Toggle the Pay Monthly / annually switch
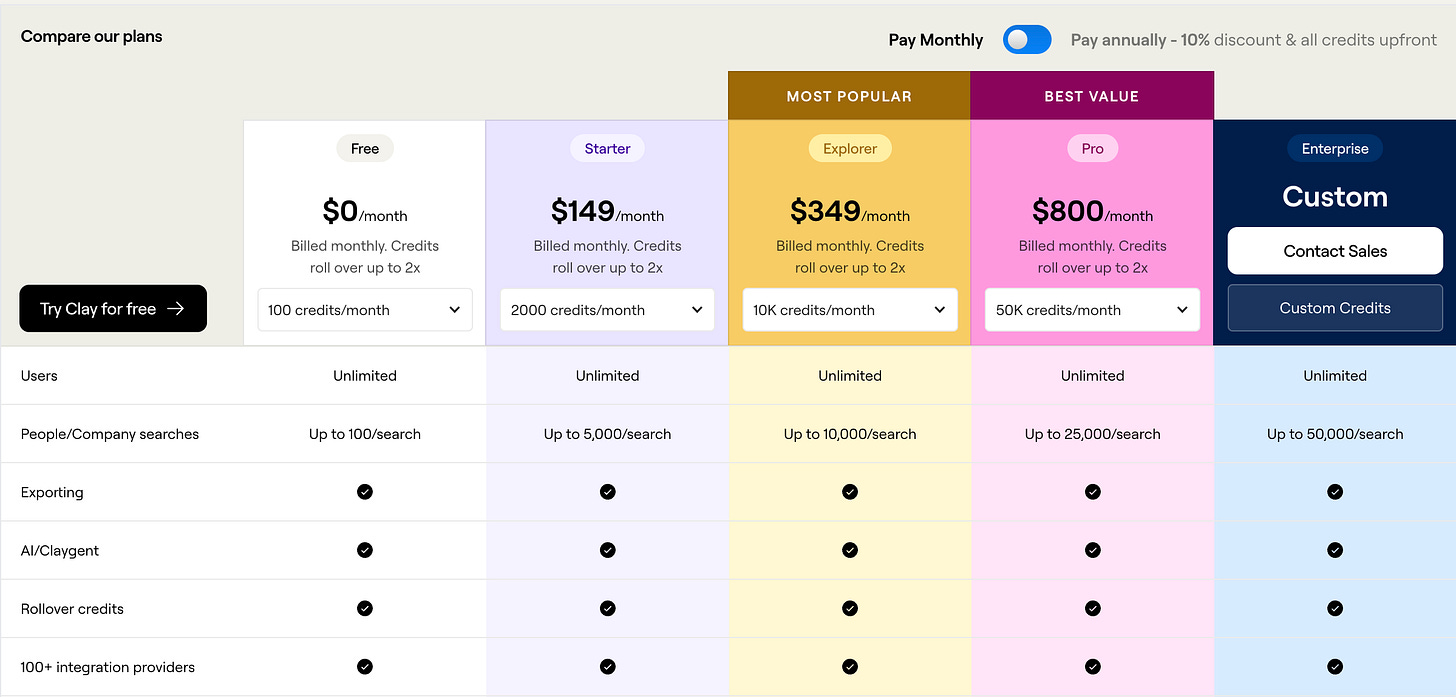The image size is (1456, 697). [x=1027, y=40]
